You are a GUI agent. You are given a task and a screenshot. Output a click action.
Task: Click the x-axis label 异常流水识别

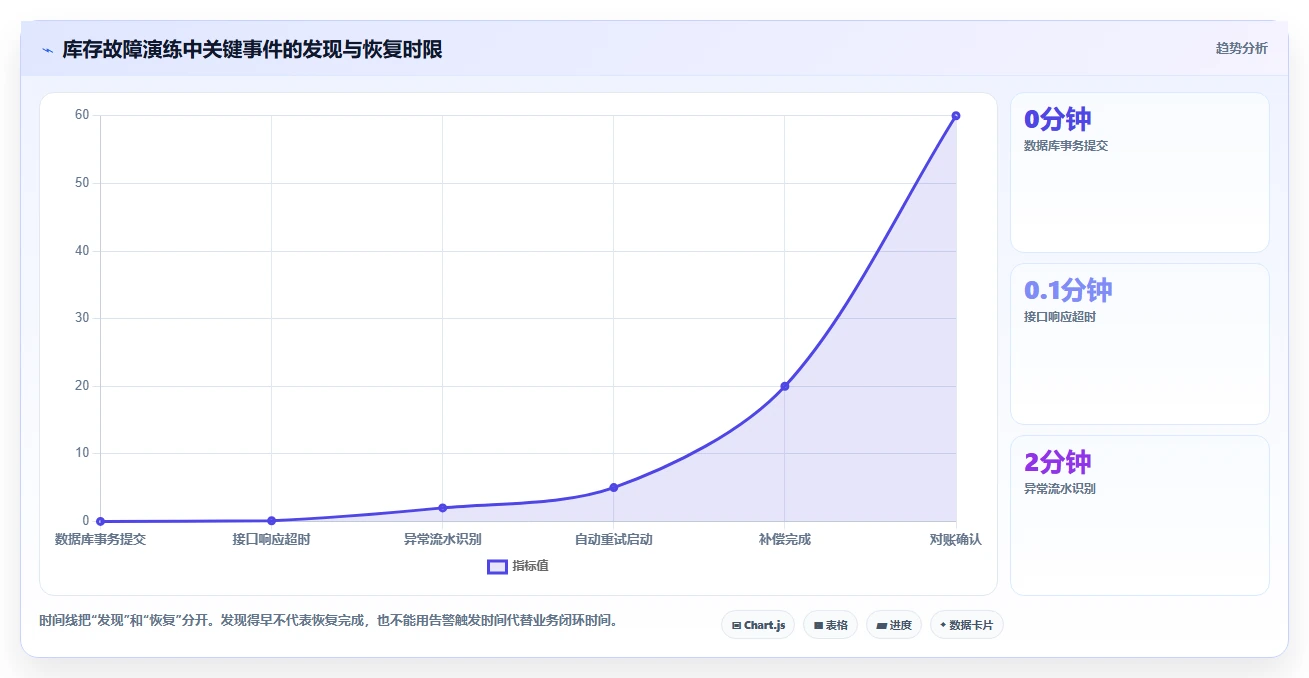coord(442,539)
